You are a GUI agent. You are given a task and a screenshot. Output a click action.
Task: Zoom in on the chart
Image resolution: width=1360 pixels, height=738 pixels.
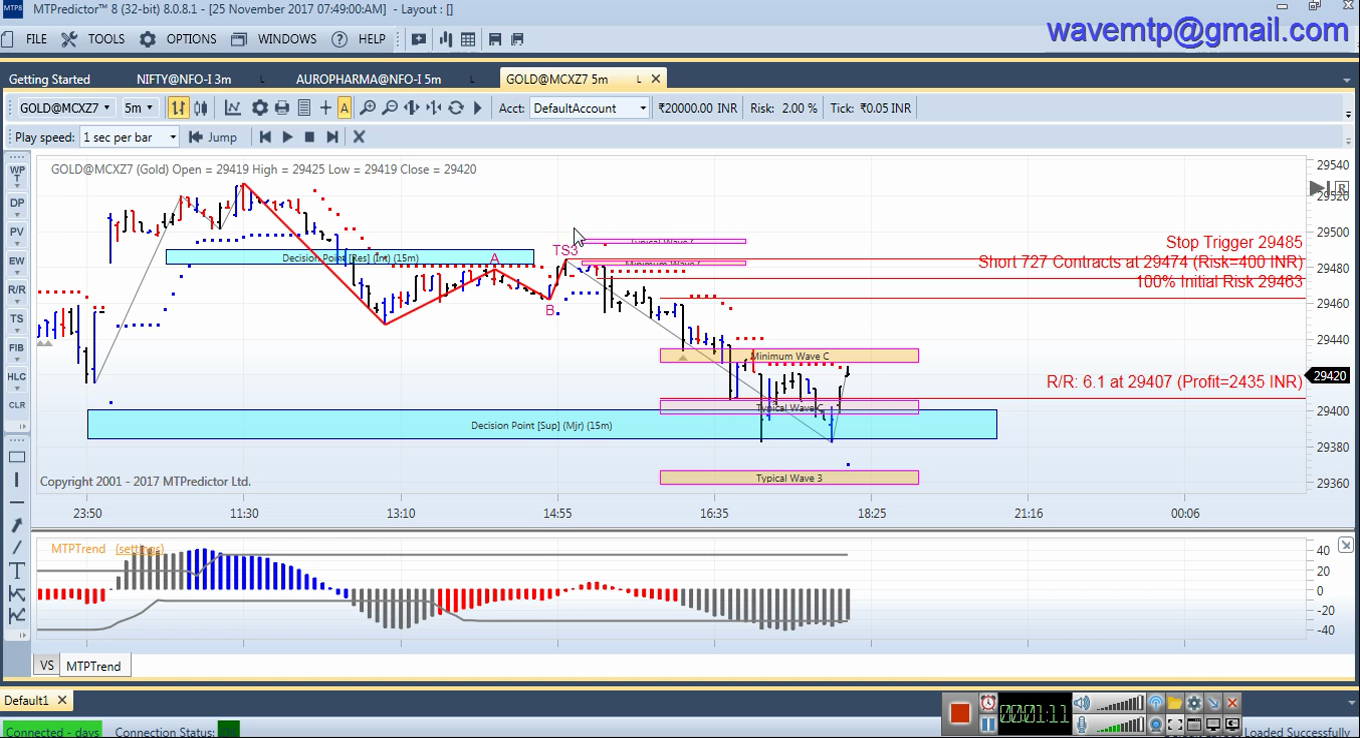tap(368, 108)
